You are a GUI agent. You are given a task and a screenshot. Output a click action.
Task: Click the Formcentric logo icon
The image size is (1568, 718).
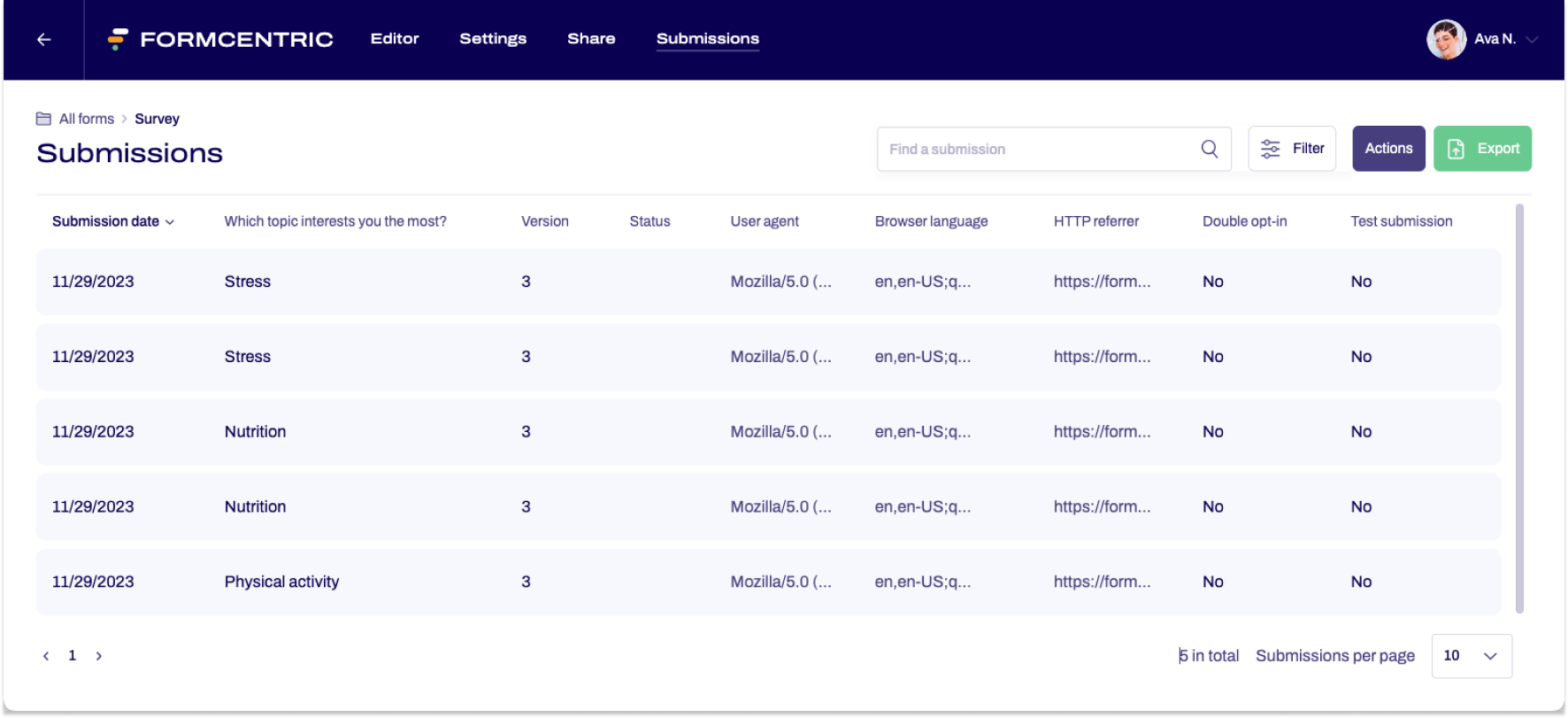(118, 39)
